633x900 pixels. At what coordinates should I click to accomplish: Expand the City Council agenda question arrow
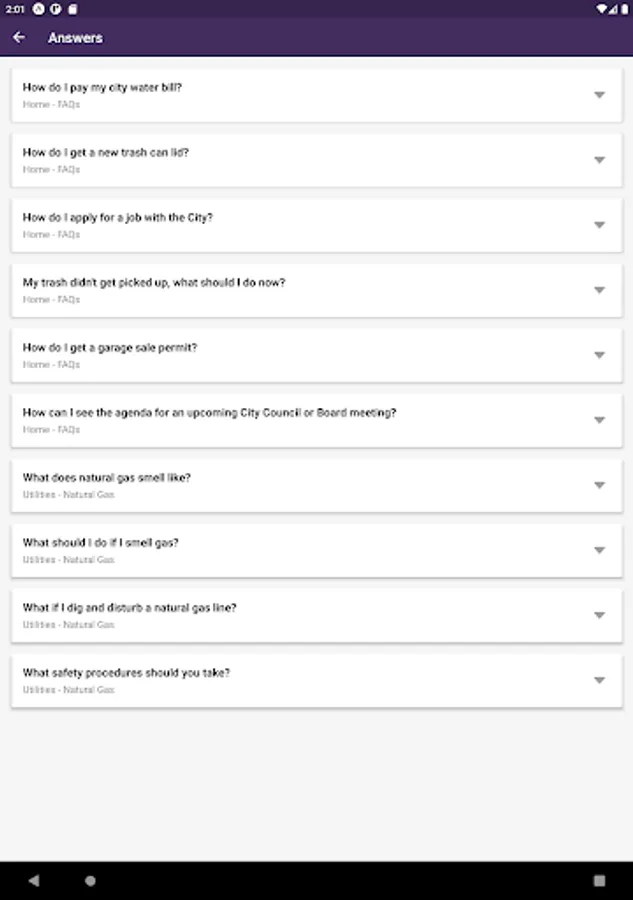click(599, 420)
